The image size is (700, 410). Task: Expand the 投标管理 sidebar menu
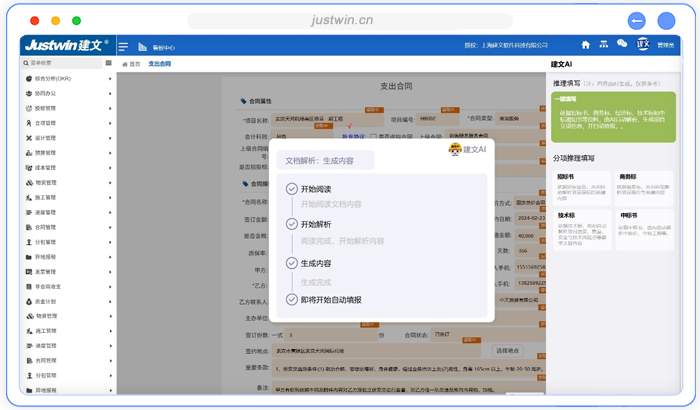coord(66,108)
